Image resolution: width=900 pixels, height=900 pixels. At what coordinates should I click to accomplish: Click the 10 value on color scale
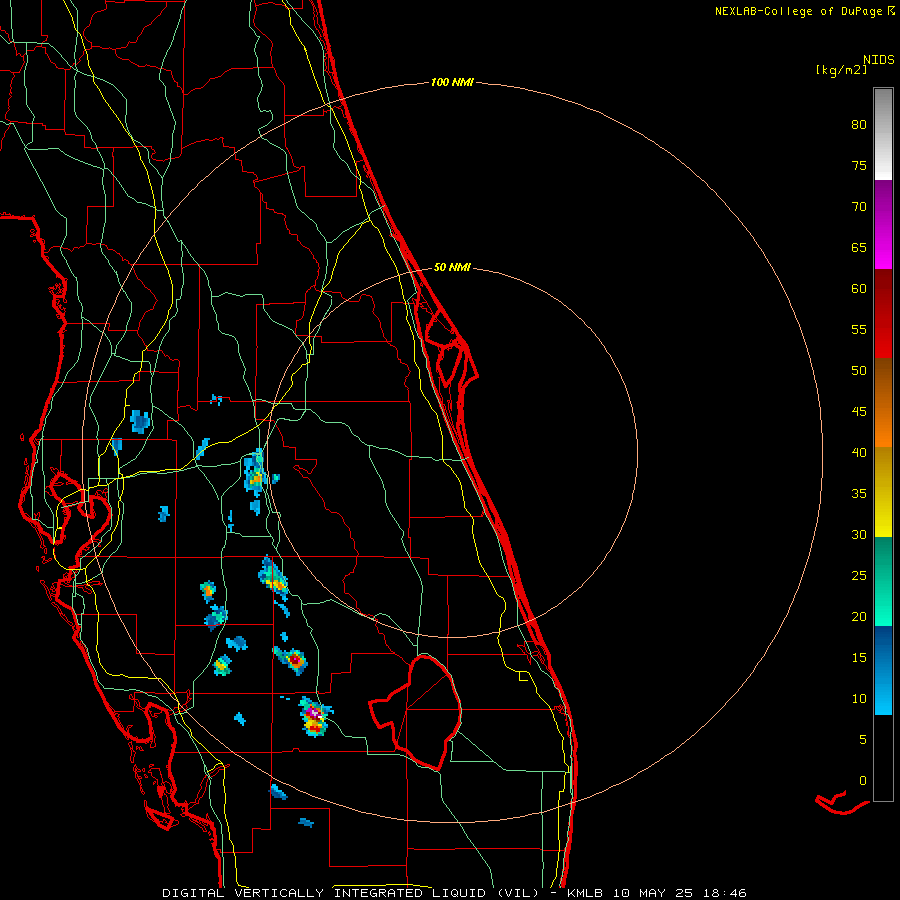coord(859,699)
